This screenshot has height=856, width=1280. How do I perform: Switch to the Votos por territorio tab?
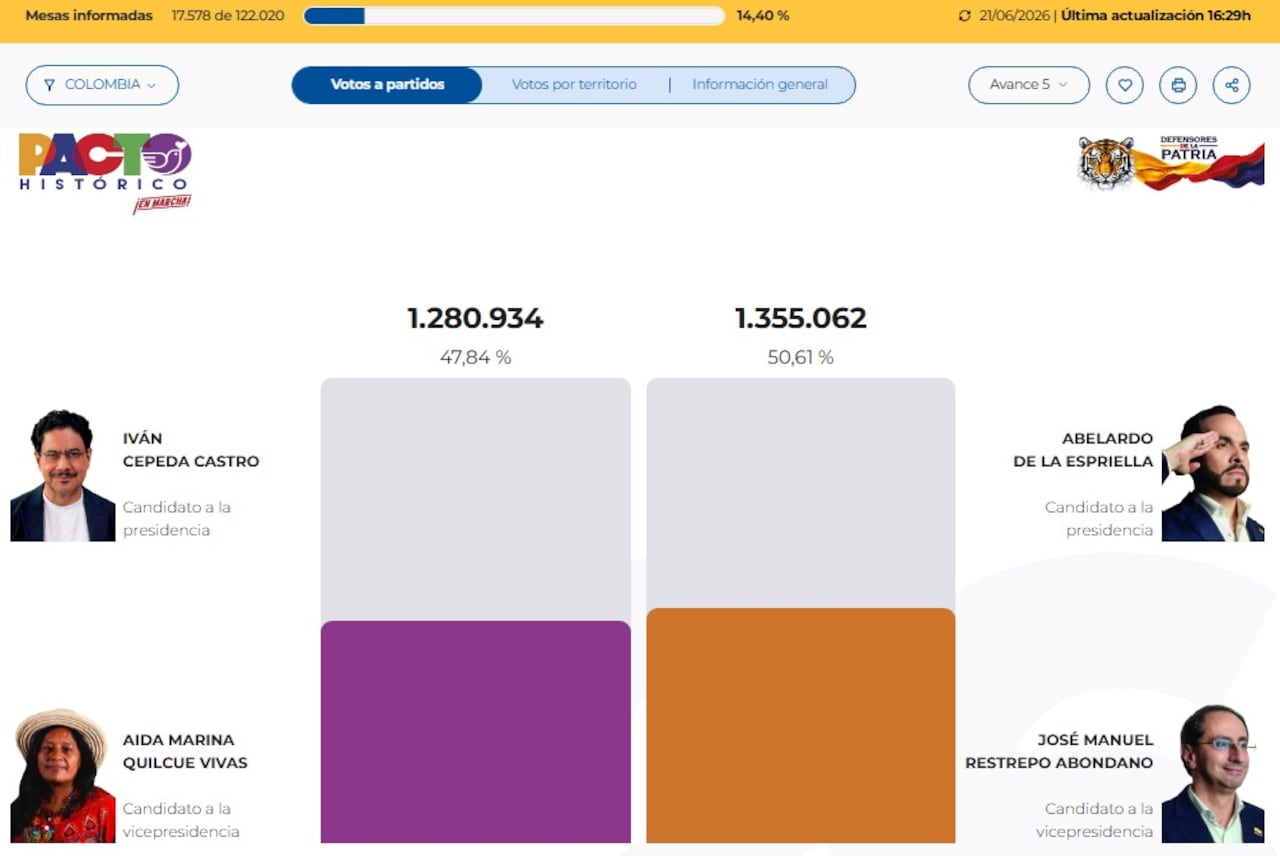point(574,85)
